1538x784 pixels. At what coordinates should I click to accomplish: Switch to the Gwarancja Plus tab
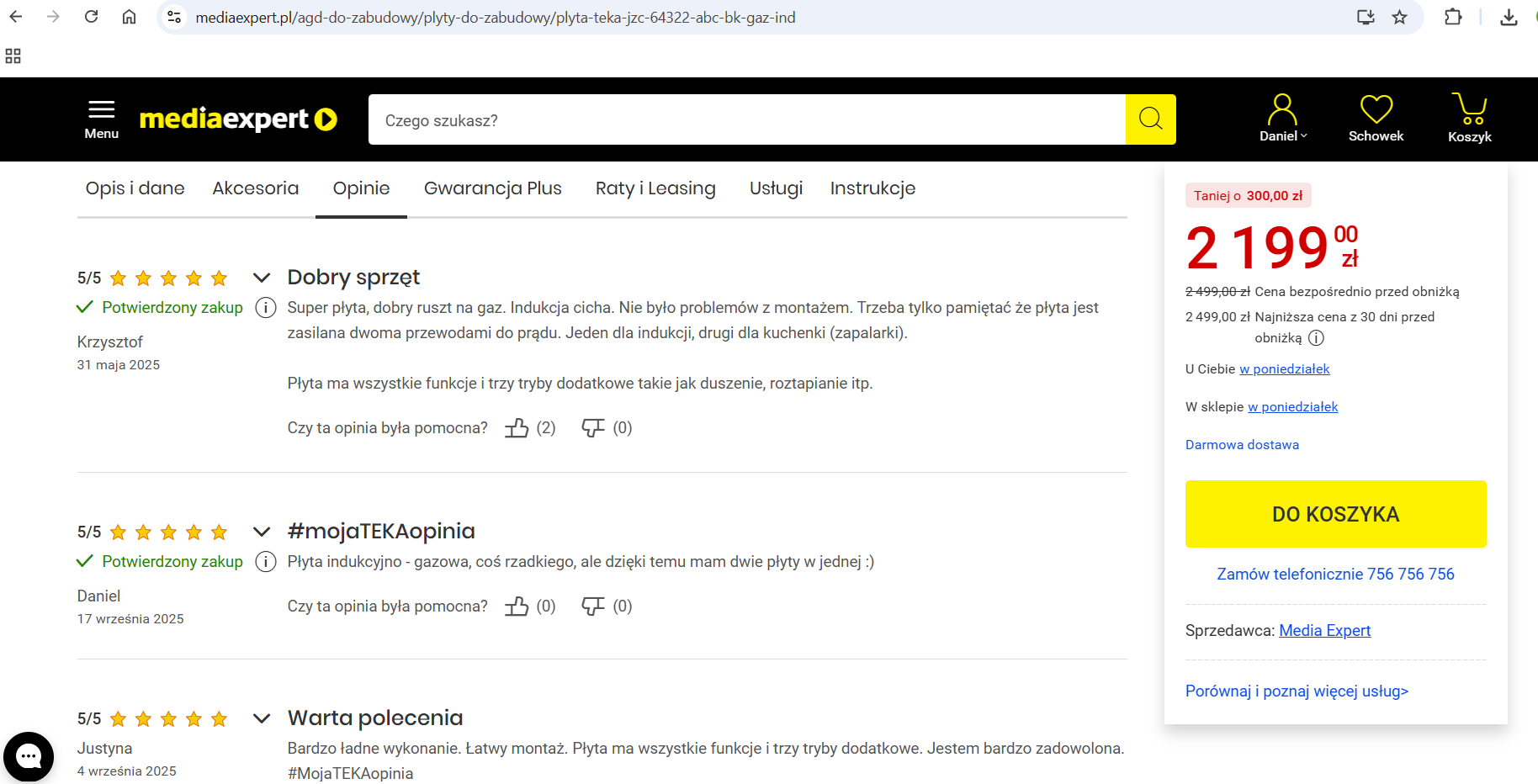pos(492,188)
